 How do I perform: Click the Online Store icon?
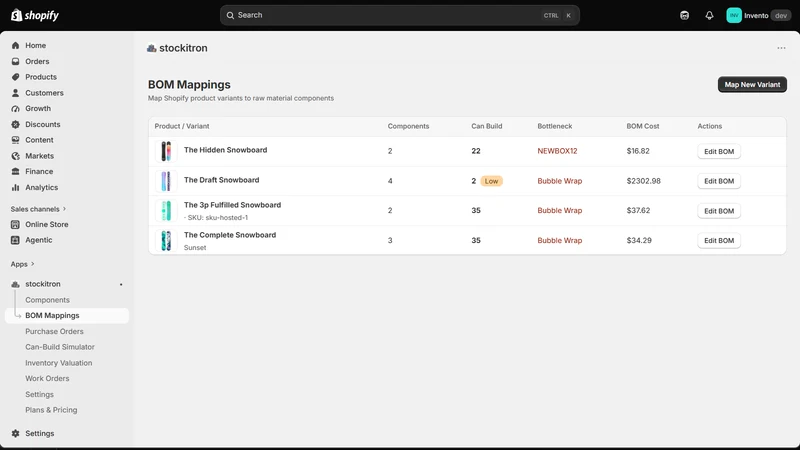(x=15, y=224)
